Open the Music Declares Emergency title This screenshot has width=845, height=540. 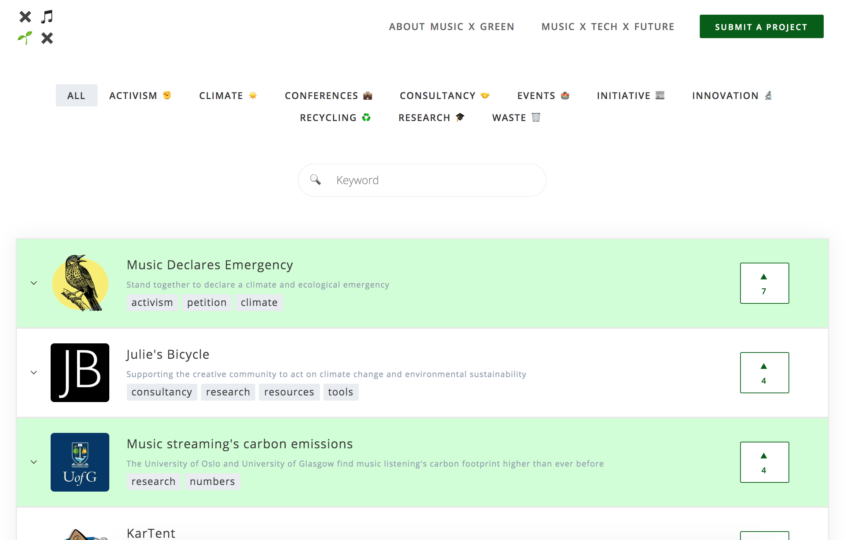(210, 265)
